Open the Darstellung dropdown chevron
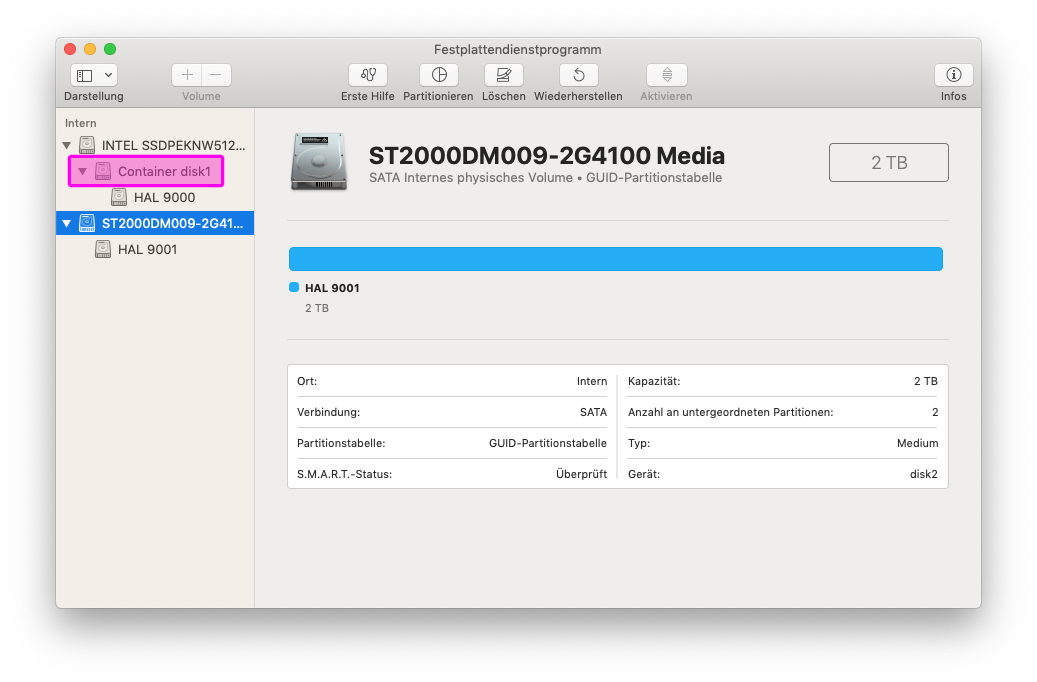This screenshot has height=682, width=1037. pos(108,75)
